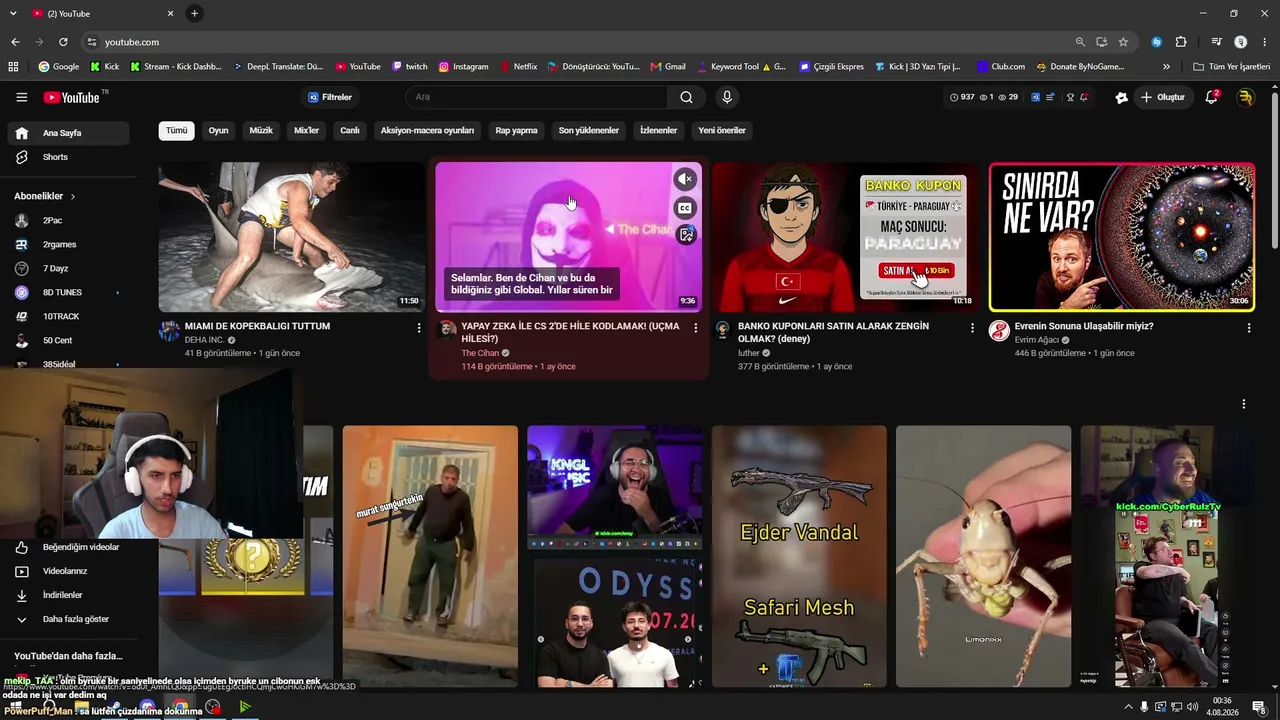Open the 2rgames subscription channel
This screenshot has width=1280, height=720.
(x=68, y=244)
